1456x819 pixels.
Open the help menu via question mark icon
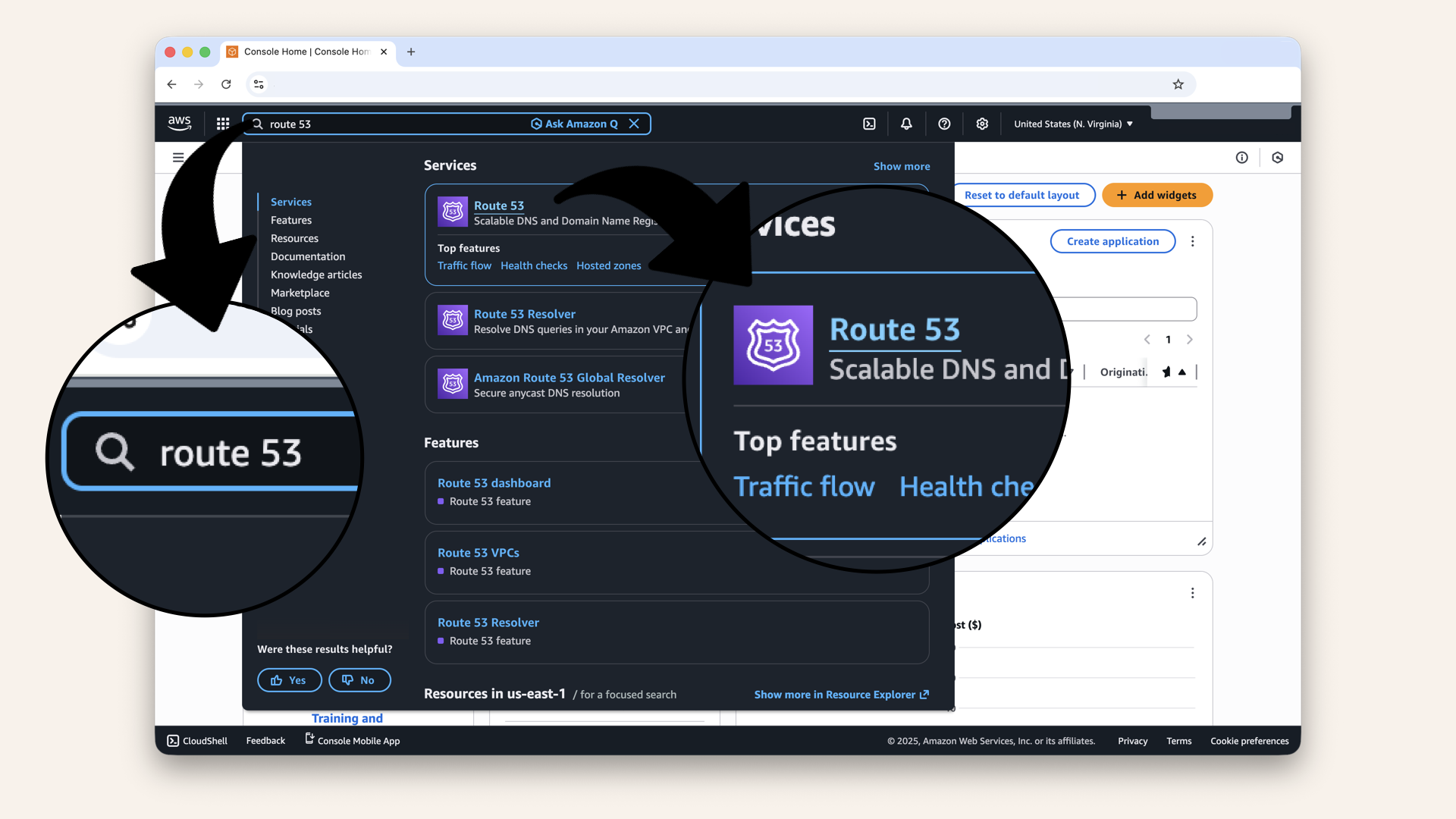pyautogui.click(x=944, y=123)
